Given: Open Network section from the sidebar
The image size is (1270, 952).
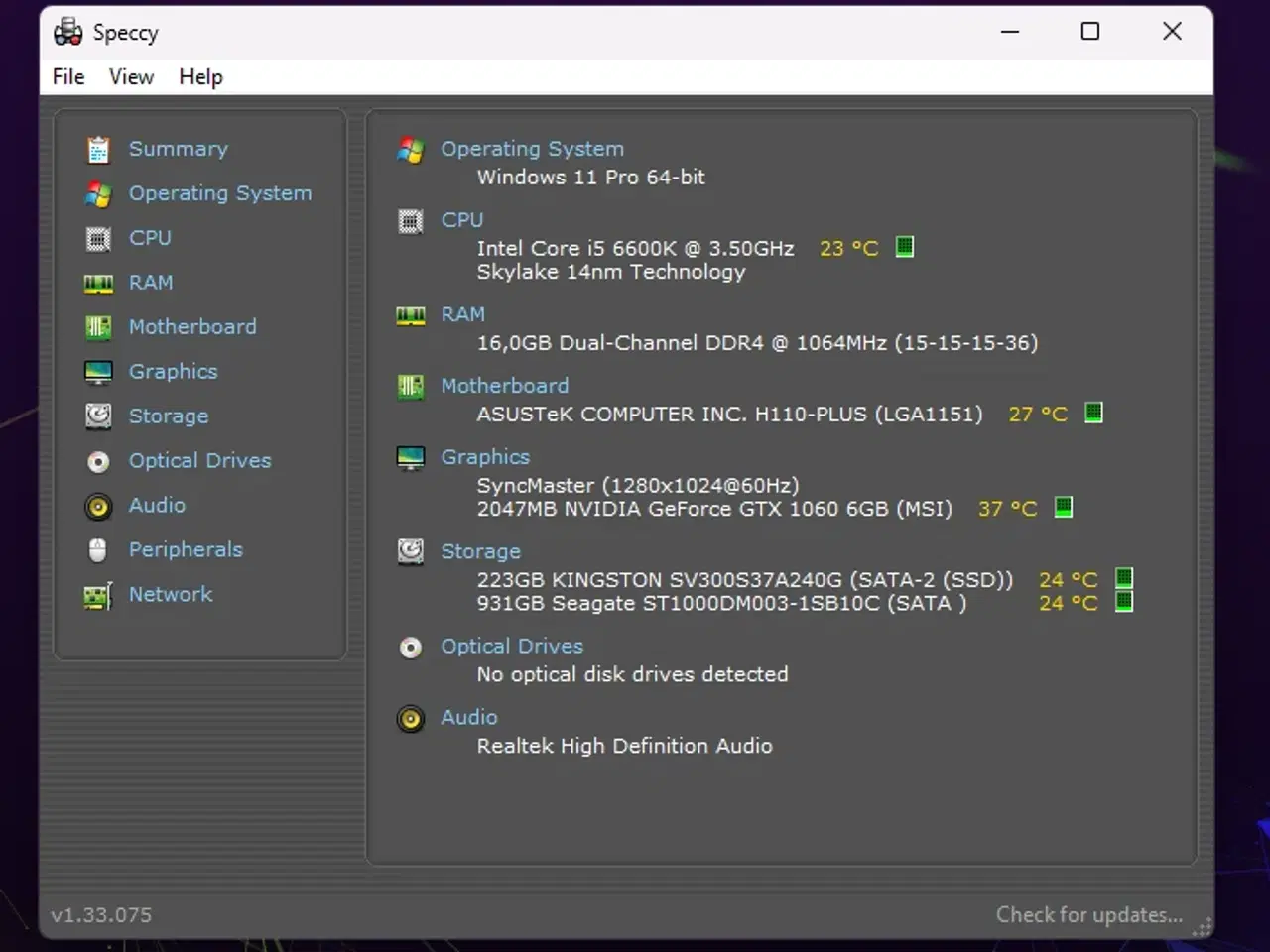Looking at the screenshot, I should (x=171, y=595).
